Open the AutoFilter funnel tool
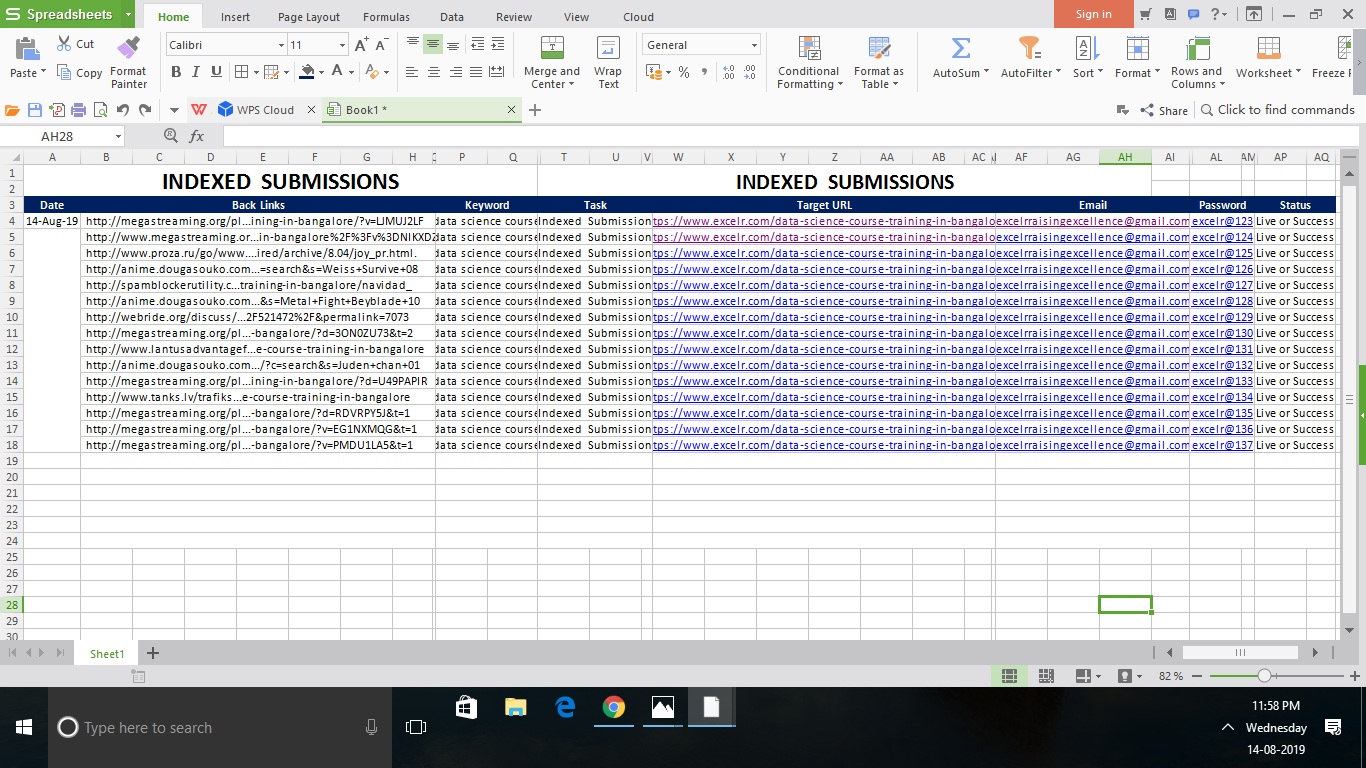Viewport: 1366px width, 768px height. [x=1029, y=48]
